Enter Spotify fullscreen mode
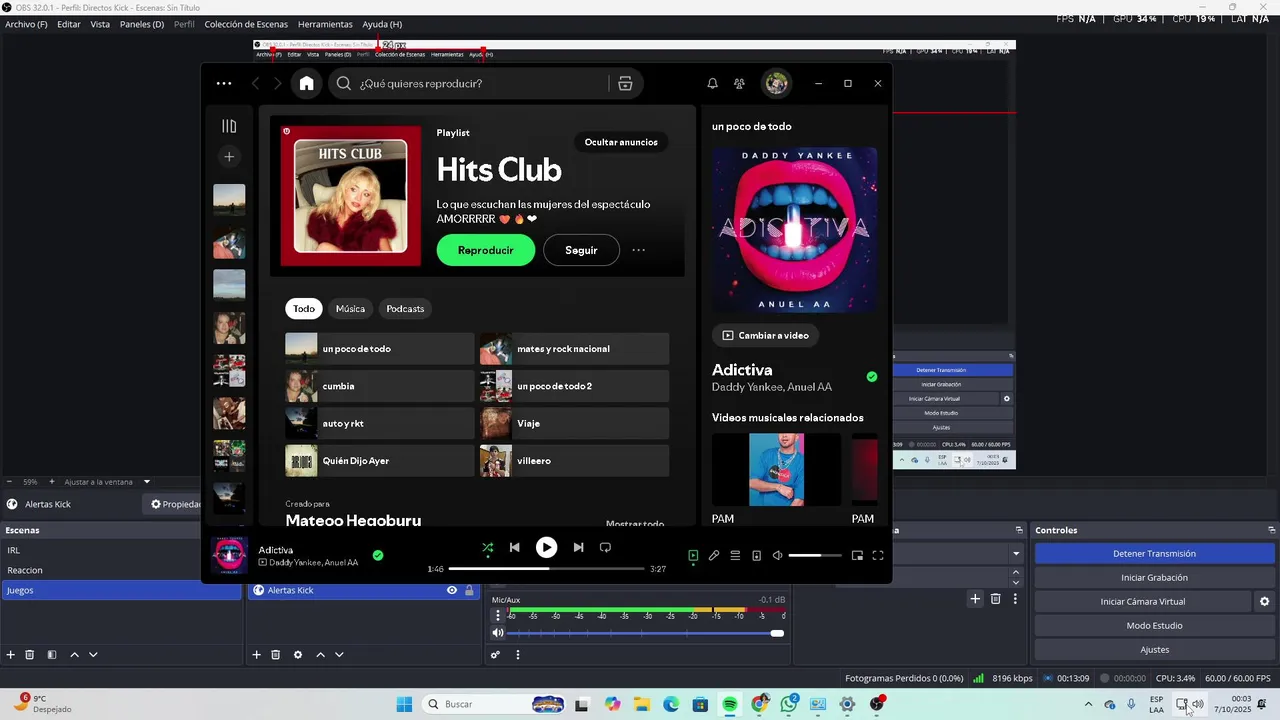 tap(878, 555)
